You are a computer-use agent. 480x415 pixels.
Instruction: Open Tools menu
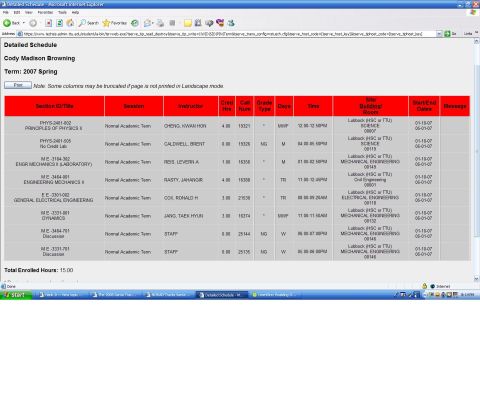coord(62,12)
